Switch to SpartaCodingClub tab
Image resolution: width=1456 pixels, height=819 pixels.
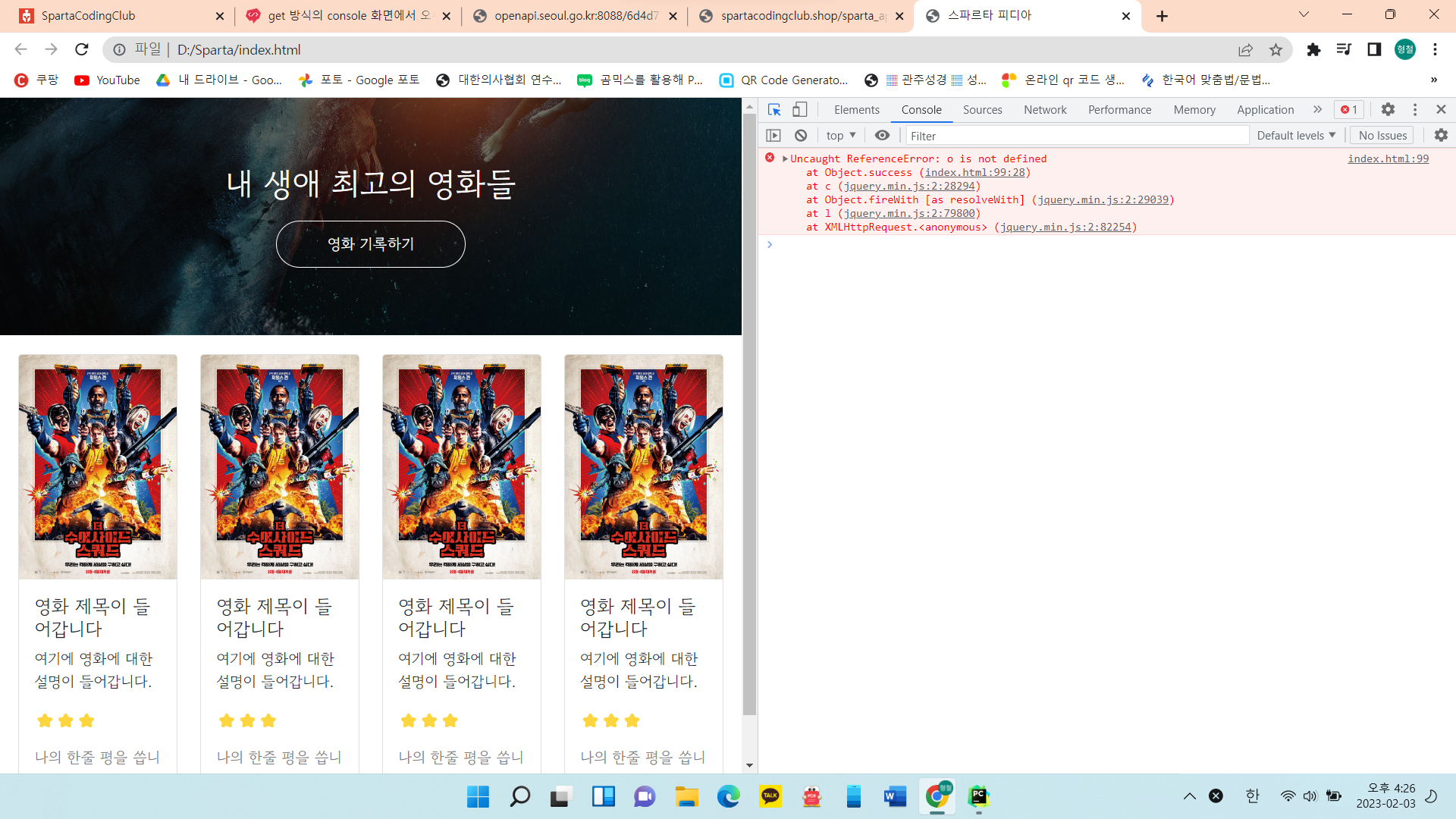[121, 16]
